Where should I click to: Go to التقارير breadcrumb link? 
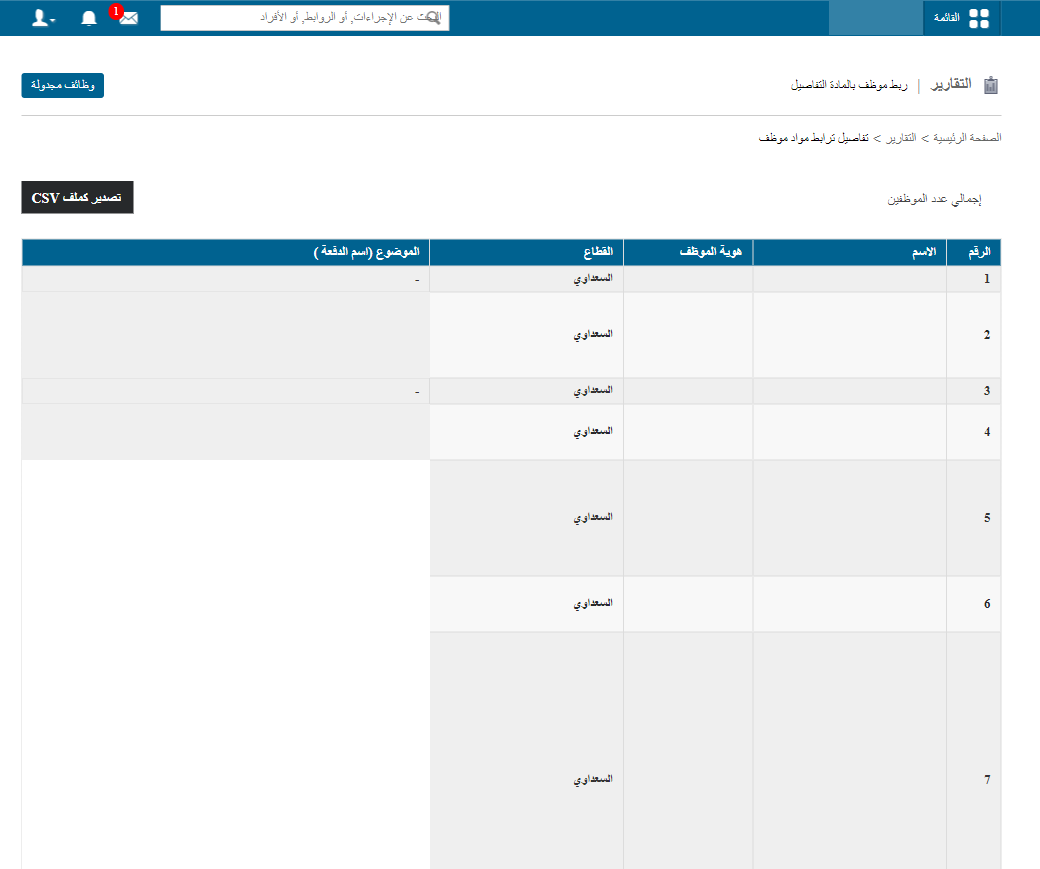click(901, 138)
